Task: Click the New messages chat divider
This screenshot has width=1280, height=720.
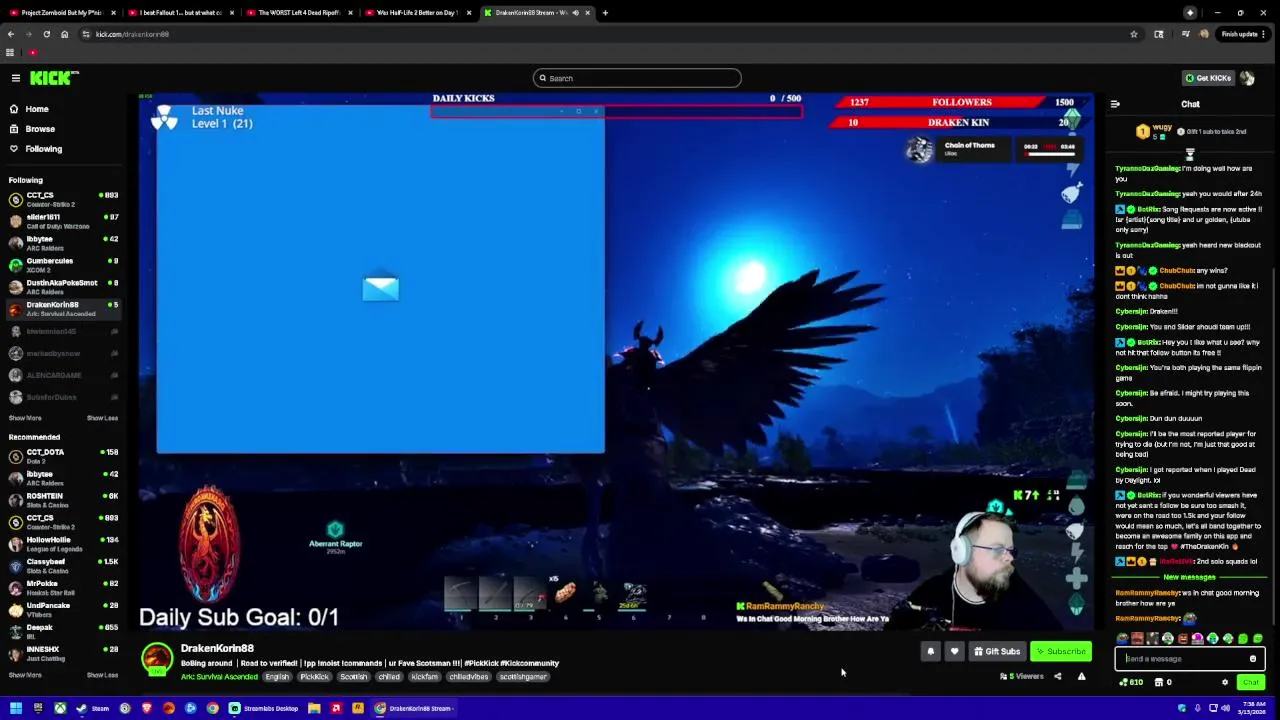Action: tap(1189, 577)
